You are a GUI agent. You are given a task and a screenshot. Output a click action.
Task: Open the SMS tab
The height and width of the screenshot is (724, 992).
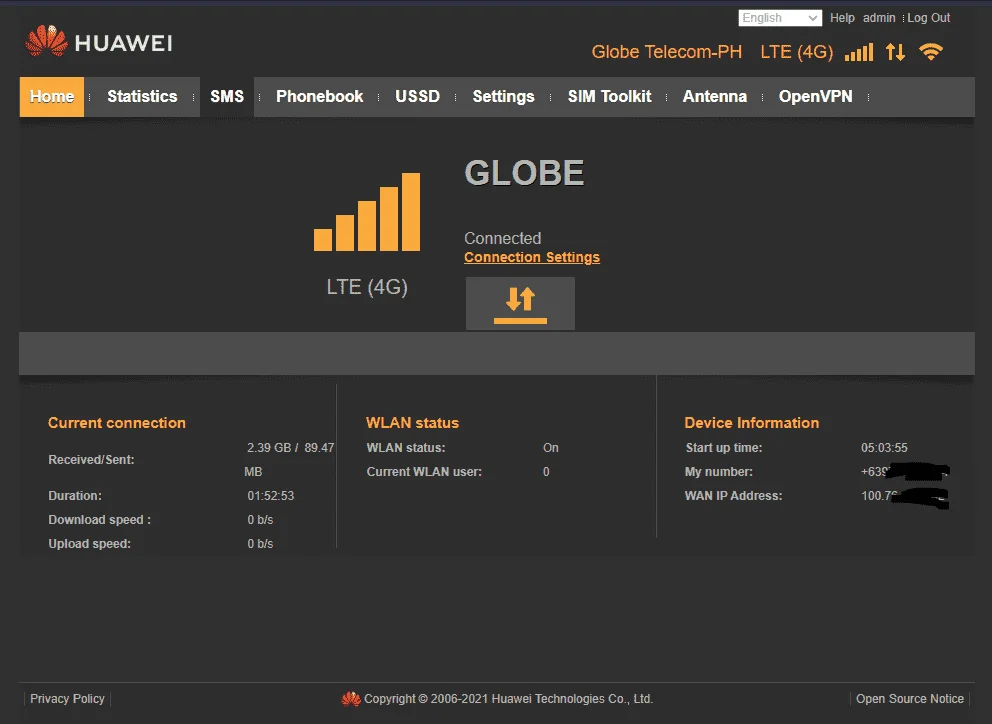coord(227,97)
